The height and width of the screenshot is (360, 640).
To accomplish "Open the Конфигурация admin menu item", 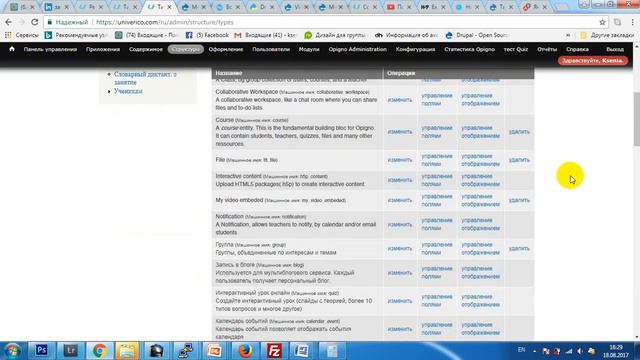I will click(415, 49).
